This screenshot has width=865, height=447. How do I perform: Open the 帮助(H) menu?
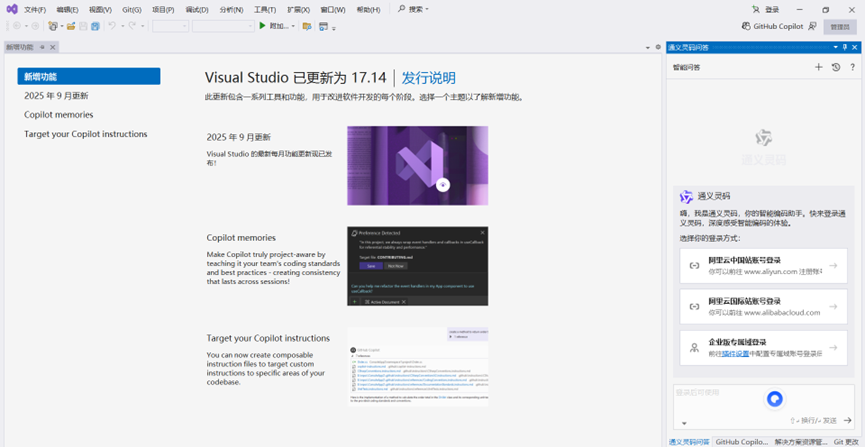click(x=368, y=10)
